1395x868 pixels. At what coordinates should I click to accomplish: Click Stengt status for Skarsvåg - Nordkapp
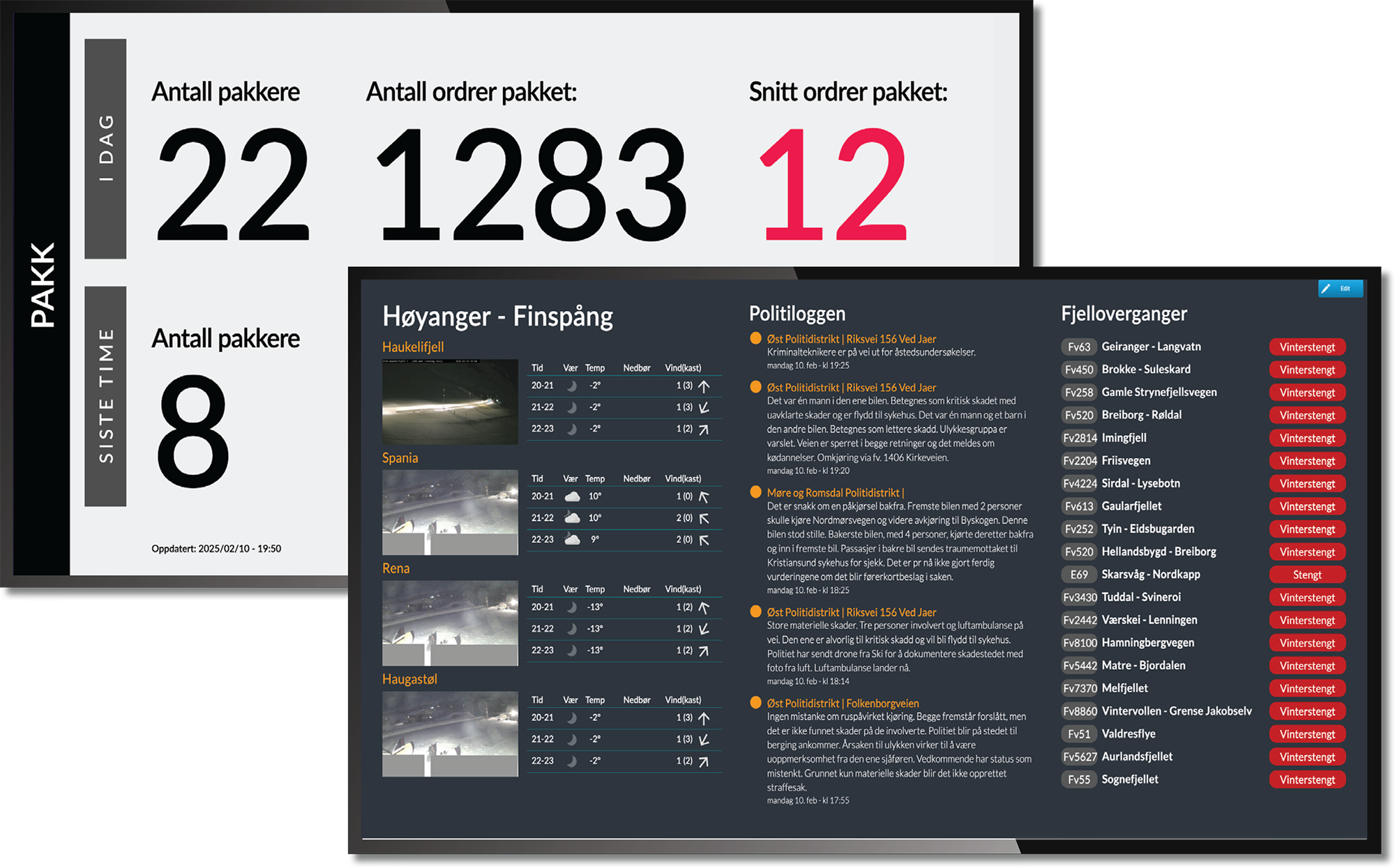(1307, 574)
